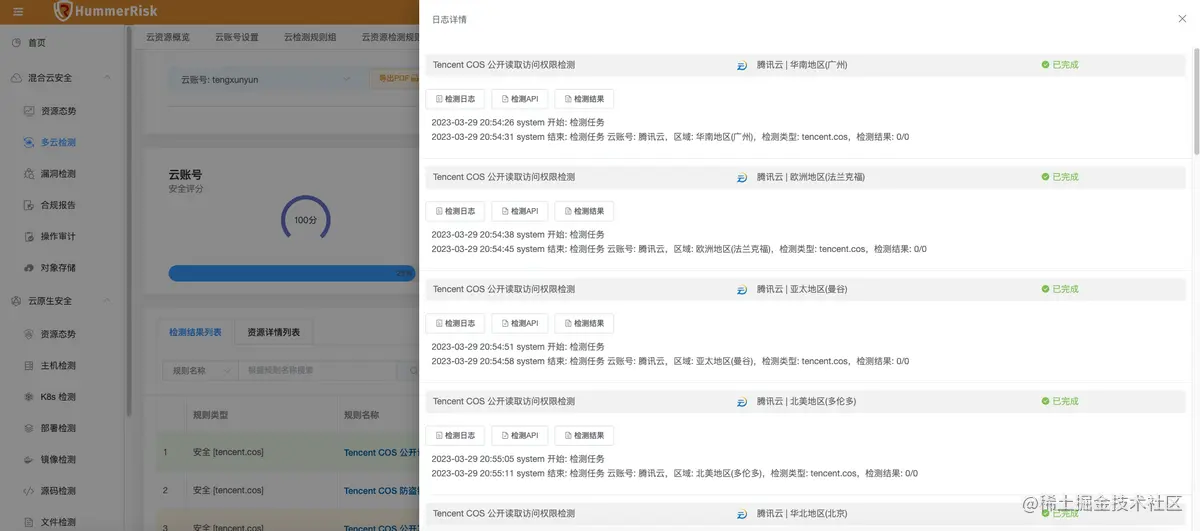Open 检测API for 亚太地区(曼谷)
The width and height of the screenshot is (1200, 531).
(520, 323)
